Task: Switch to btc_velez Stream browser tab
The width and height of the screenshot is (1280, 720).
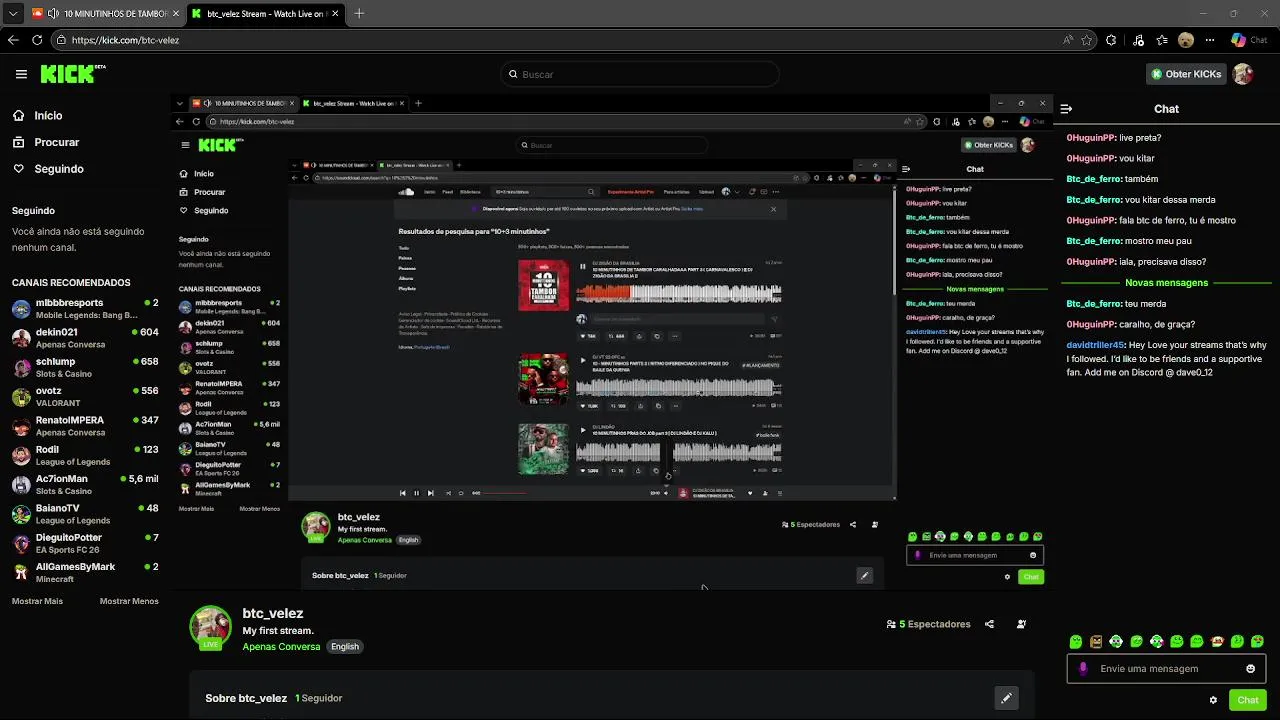Action: [266, 14]
